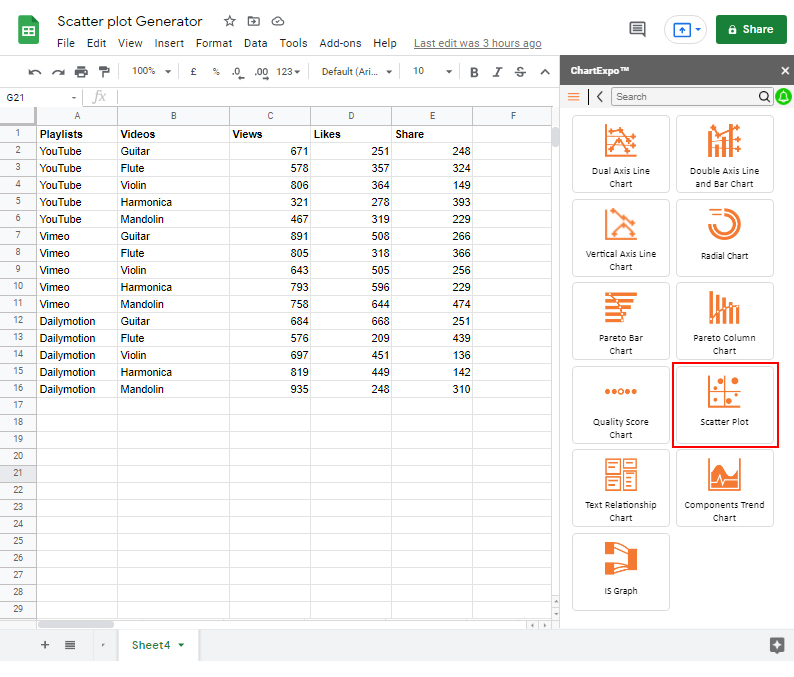Click the formula bar input

click(x=334, y=97)
